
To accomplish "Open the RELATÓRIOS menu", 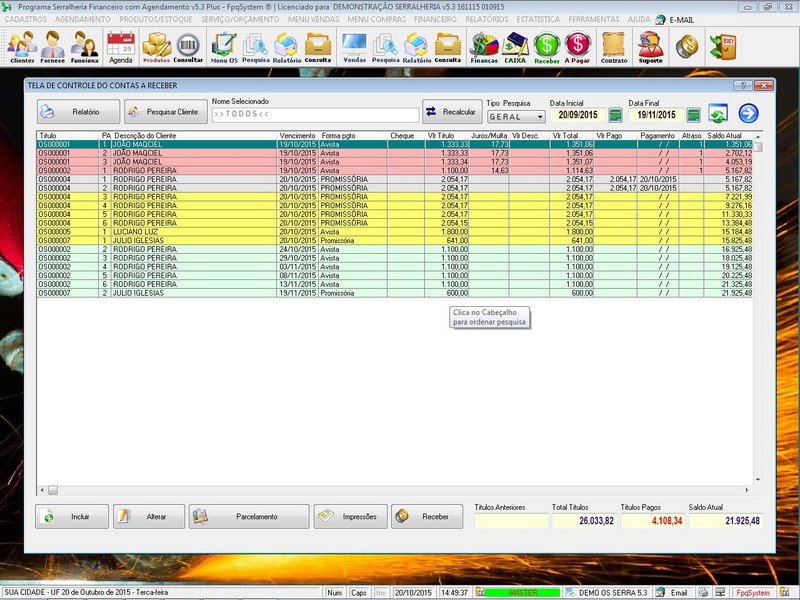I will pyautogui.click(x=487, y=19).
